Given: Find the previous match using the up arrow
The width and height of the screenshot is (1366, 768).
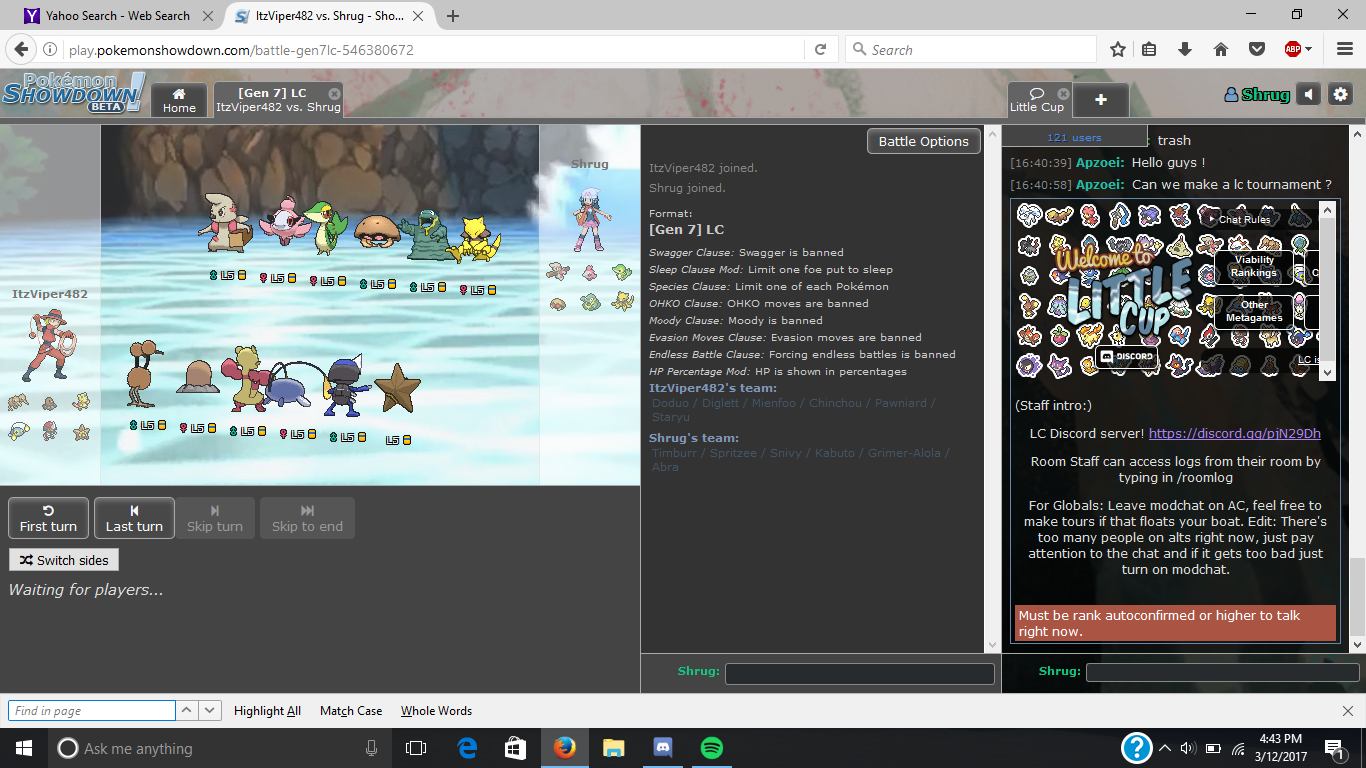Looking at the screenshot, I should (x=187, y=711).
